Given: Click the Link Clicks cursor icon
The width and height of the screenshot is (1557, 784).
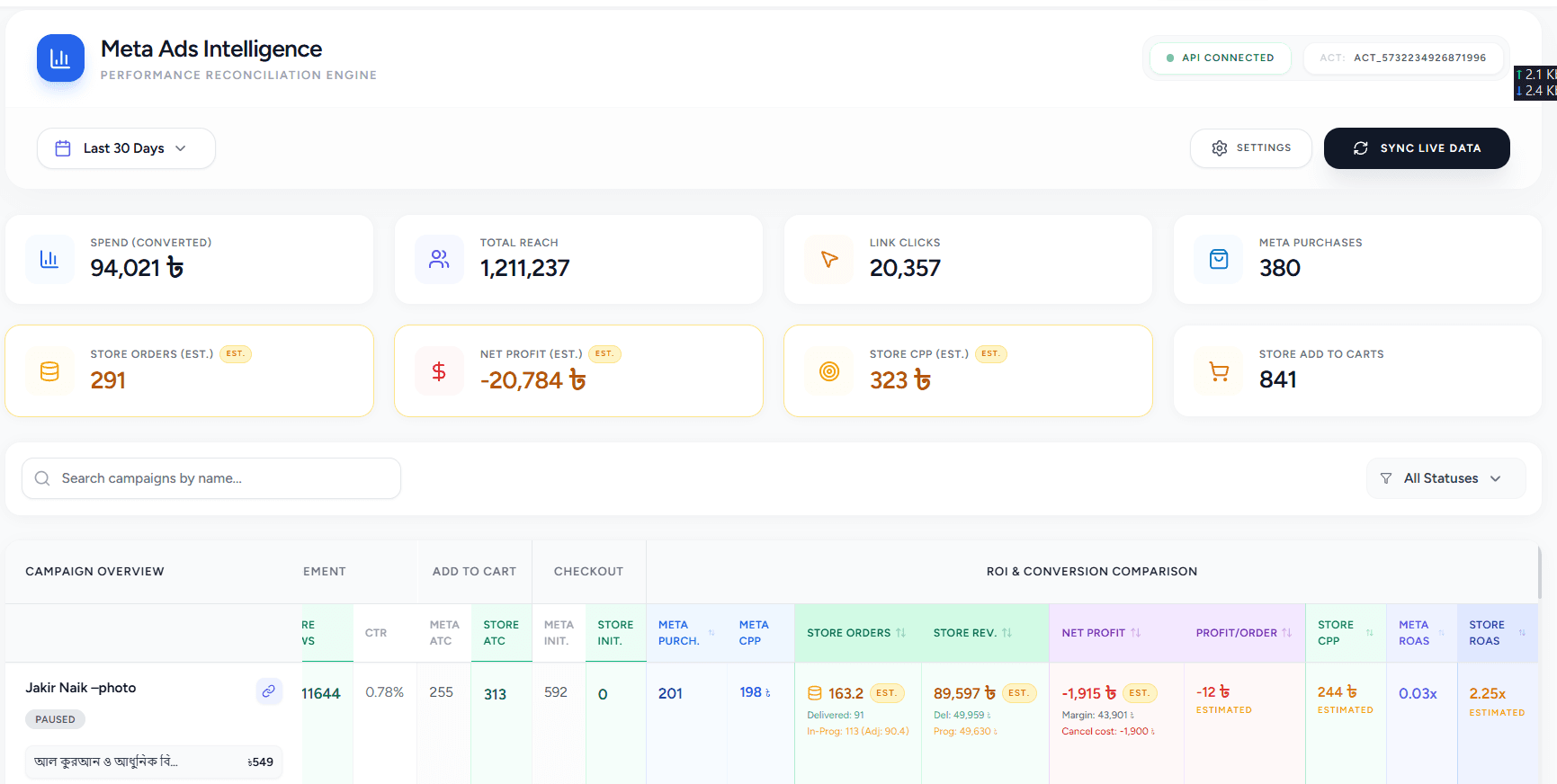Looking at the screenshot, I should coord(828,259).
